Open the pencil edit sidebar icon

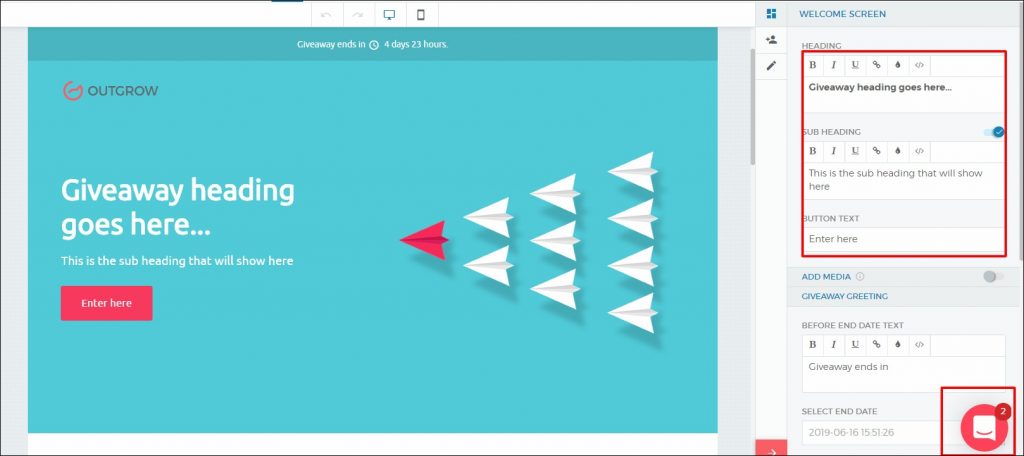[x=771, y=66]
